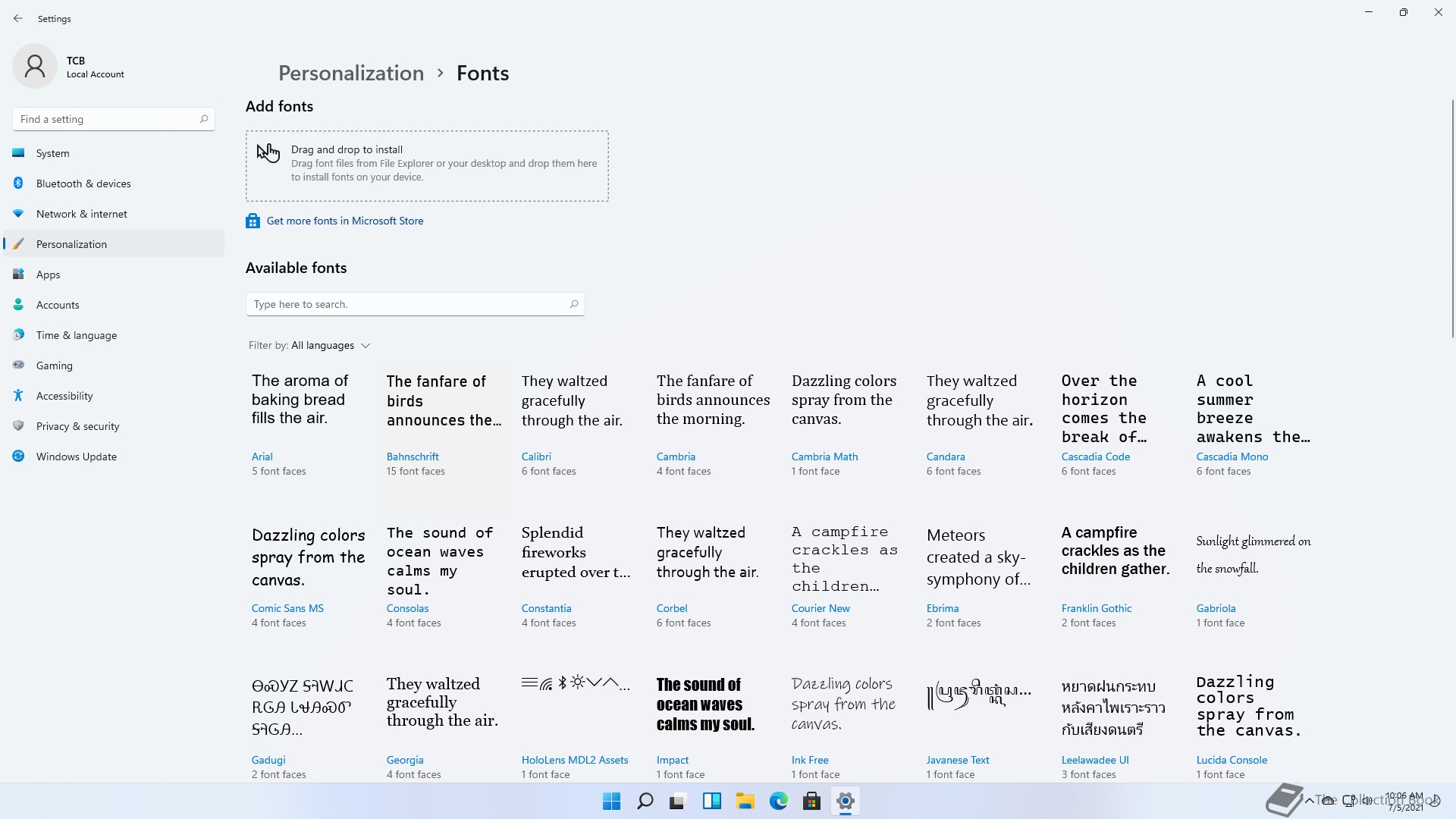Viewport: 1456px width, 819px height.
Task: Click the page vertical scrollbar
Action: (x=1452, y=218)
